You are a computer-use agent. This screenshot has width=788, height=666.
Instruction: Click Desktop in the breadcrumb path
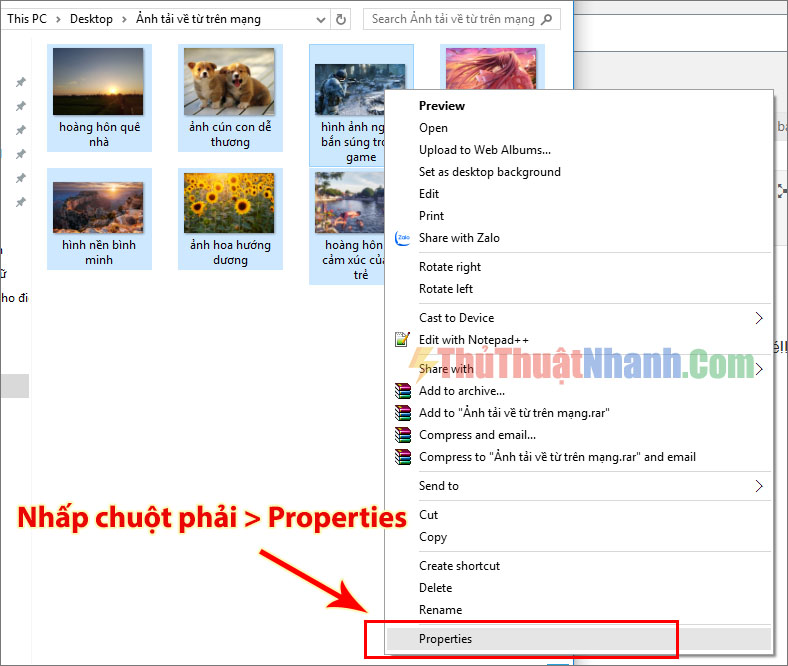click(91, 19)
